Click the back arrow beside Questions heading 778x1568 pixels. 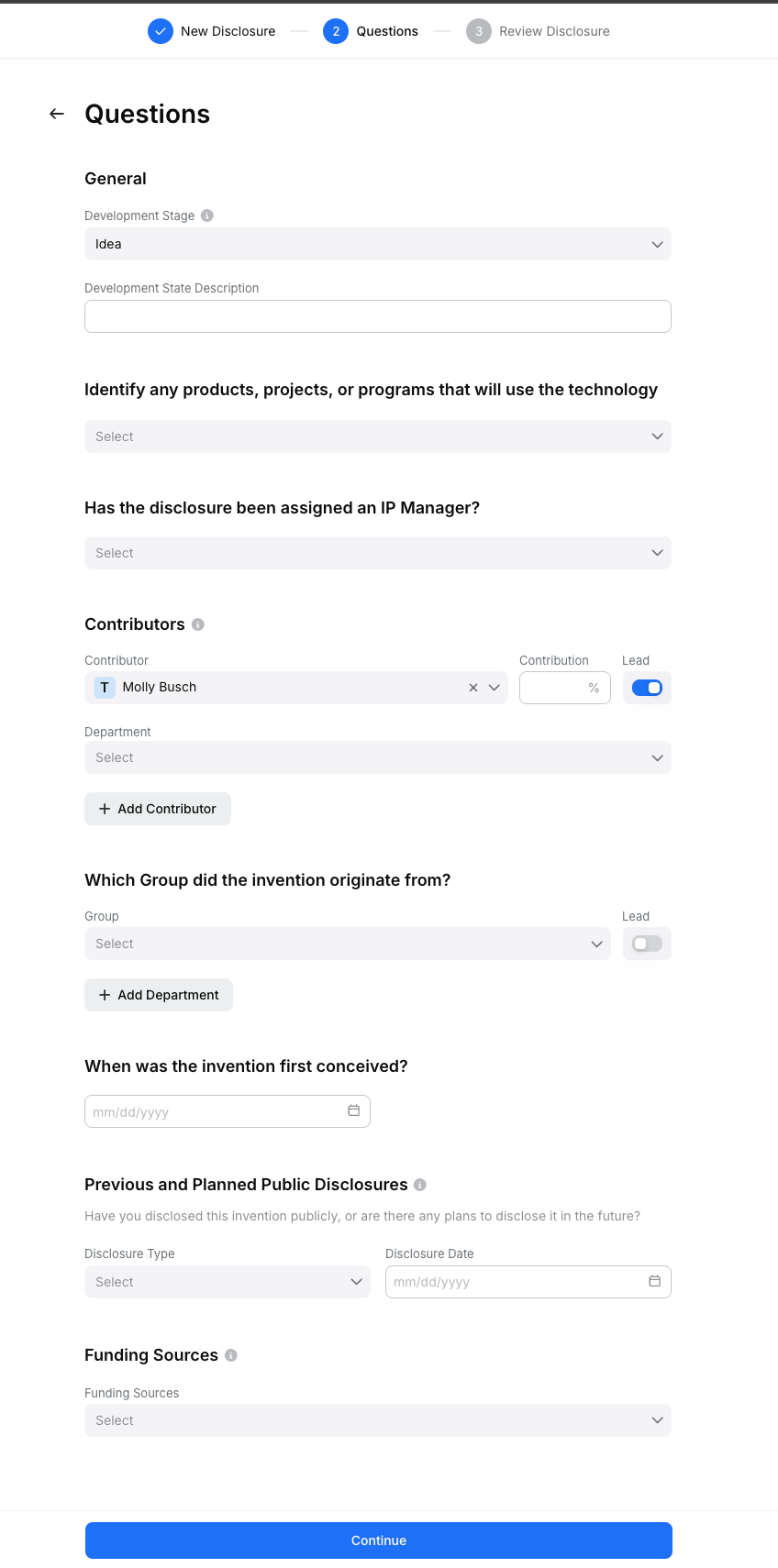click(57, 114)
